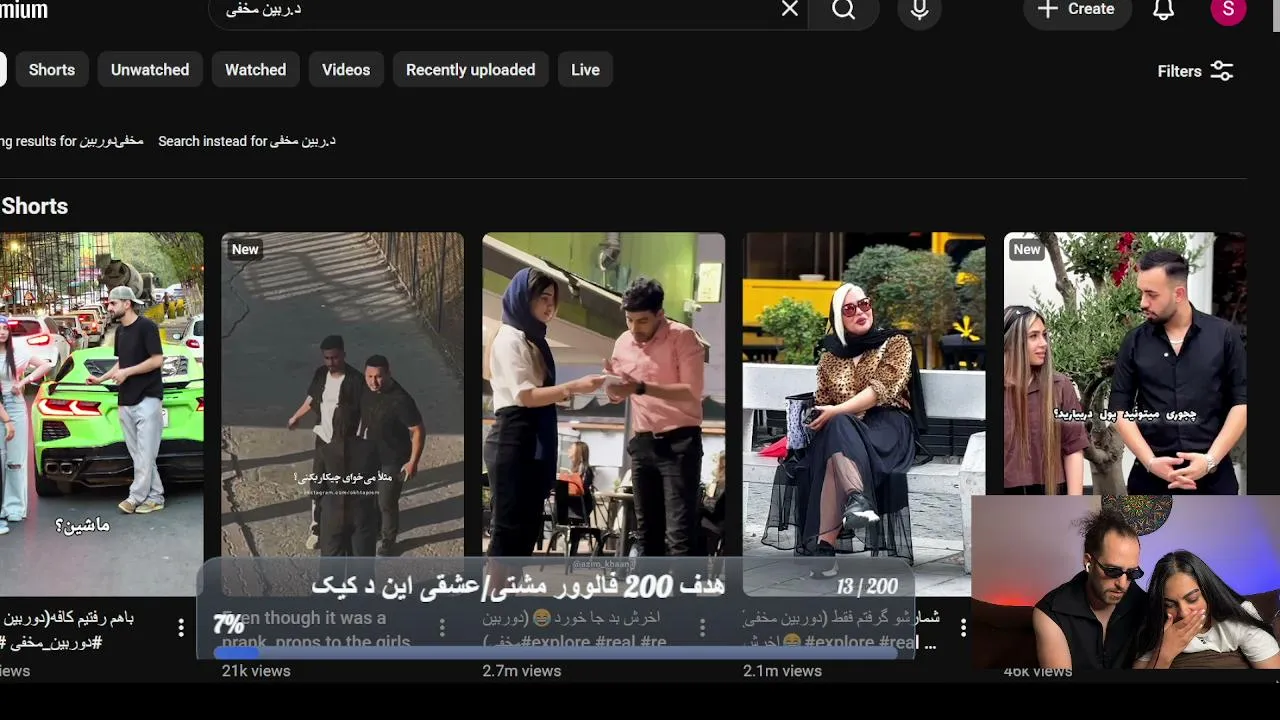
Task: Open the notifications bell
Action: pos(1164,10)
